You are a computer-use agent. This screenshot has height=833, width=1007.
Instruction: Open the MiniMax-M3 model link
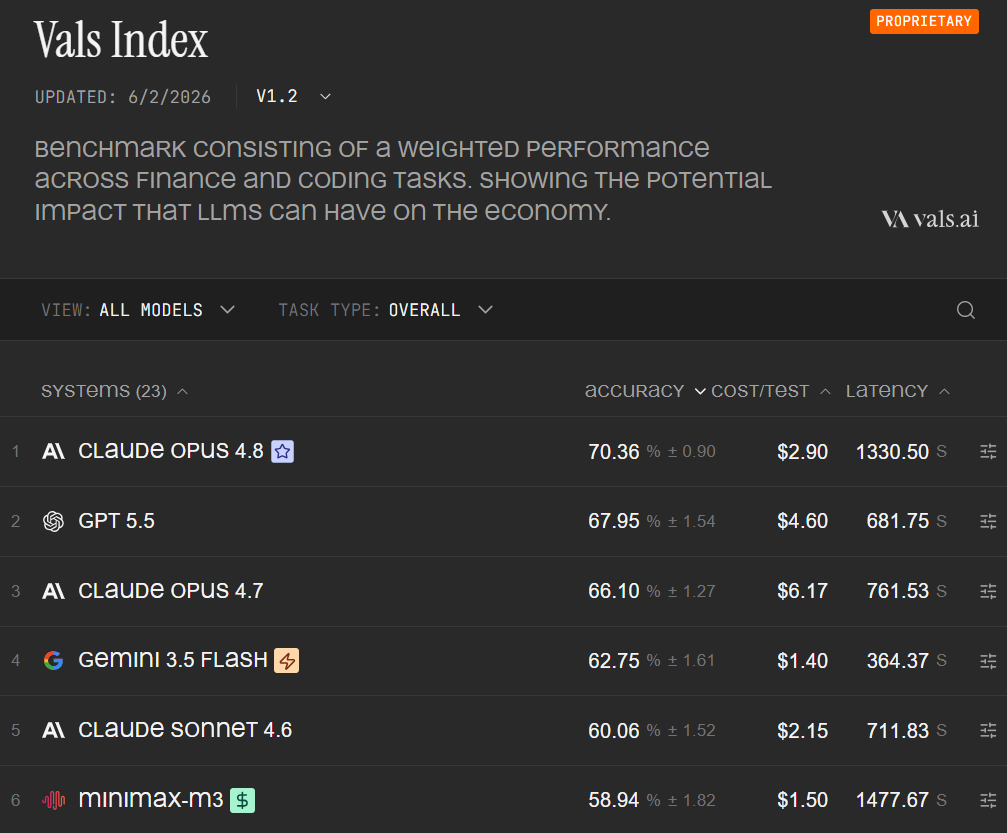point(150,800)
